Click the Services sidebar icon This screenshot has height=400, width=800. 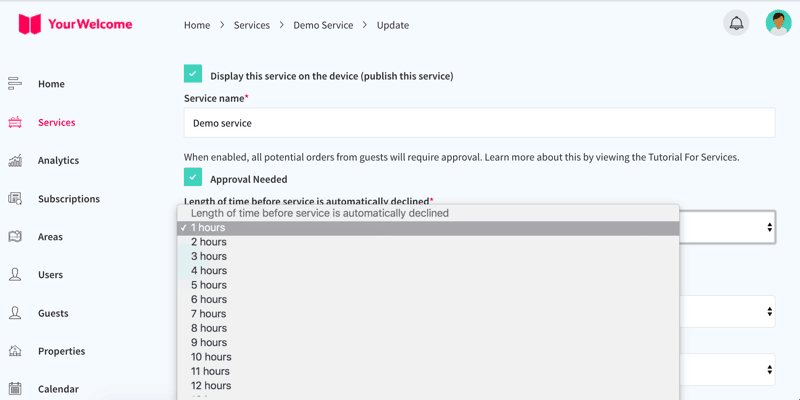15,122
